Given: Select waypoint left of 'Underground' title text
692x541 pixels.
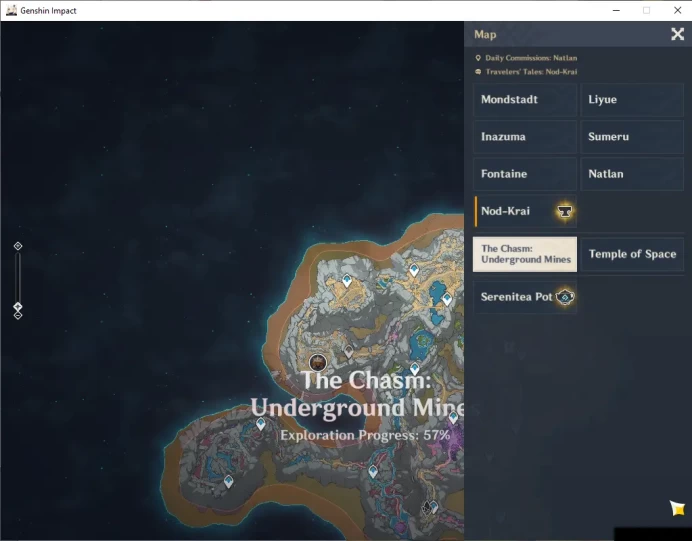Looking at the screenshot, I should click(x=261, y=424).
